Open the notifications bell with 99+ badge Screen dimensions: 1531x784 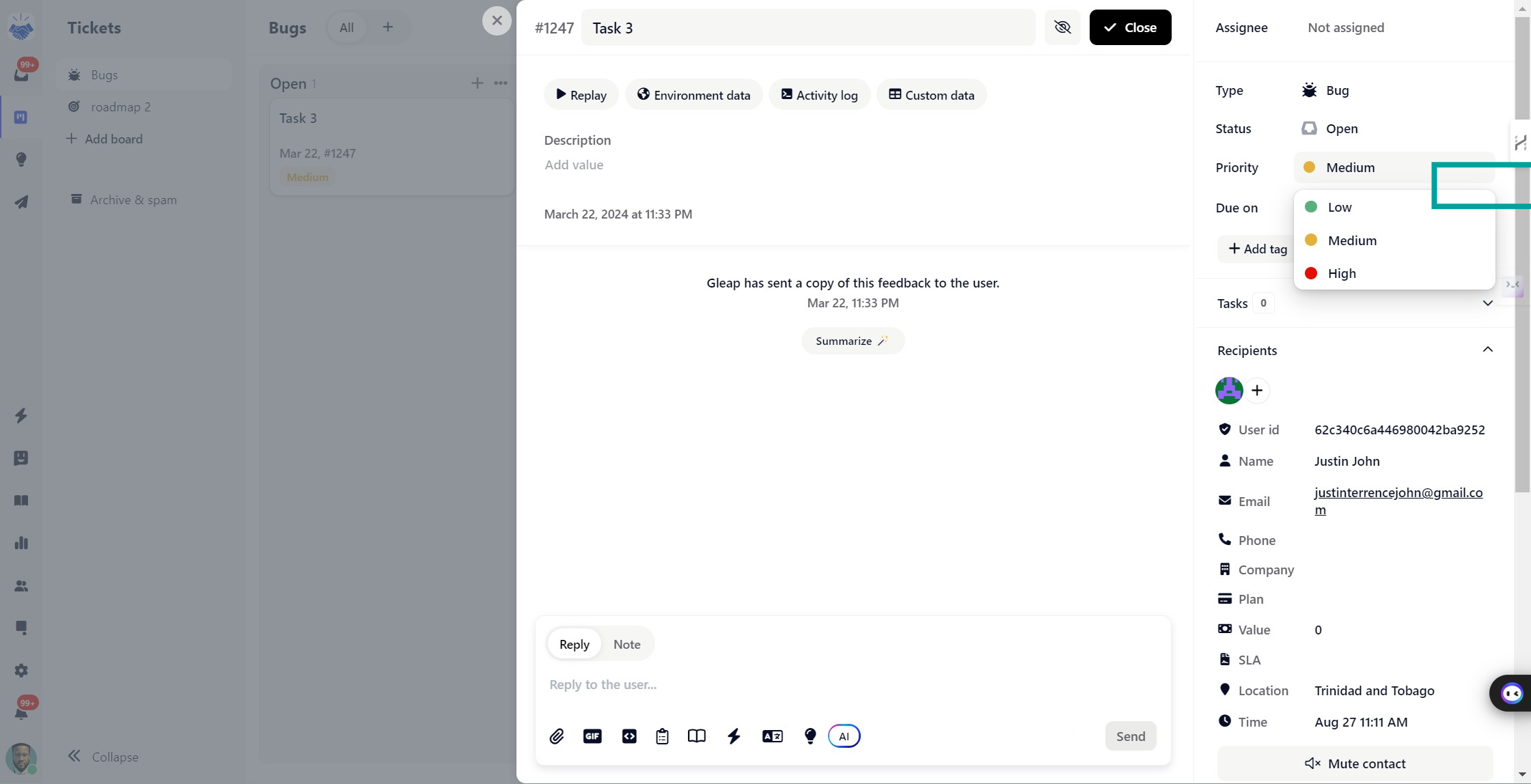21,712
